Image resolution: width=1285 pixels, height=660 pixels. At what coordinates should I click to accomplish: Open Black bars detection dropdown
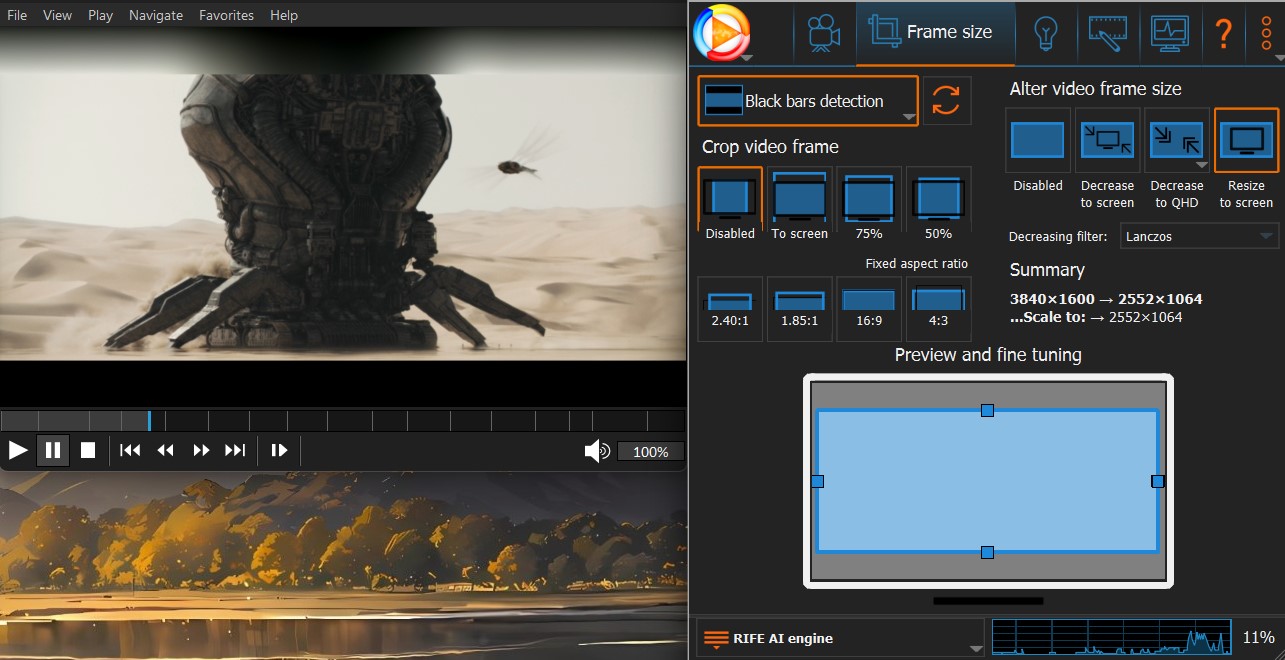pyautogui.click(x=807, y=101)
